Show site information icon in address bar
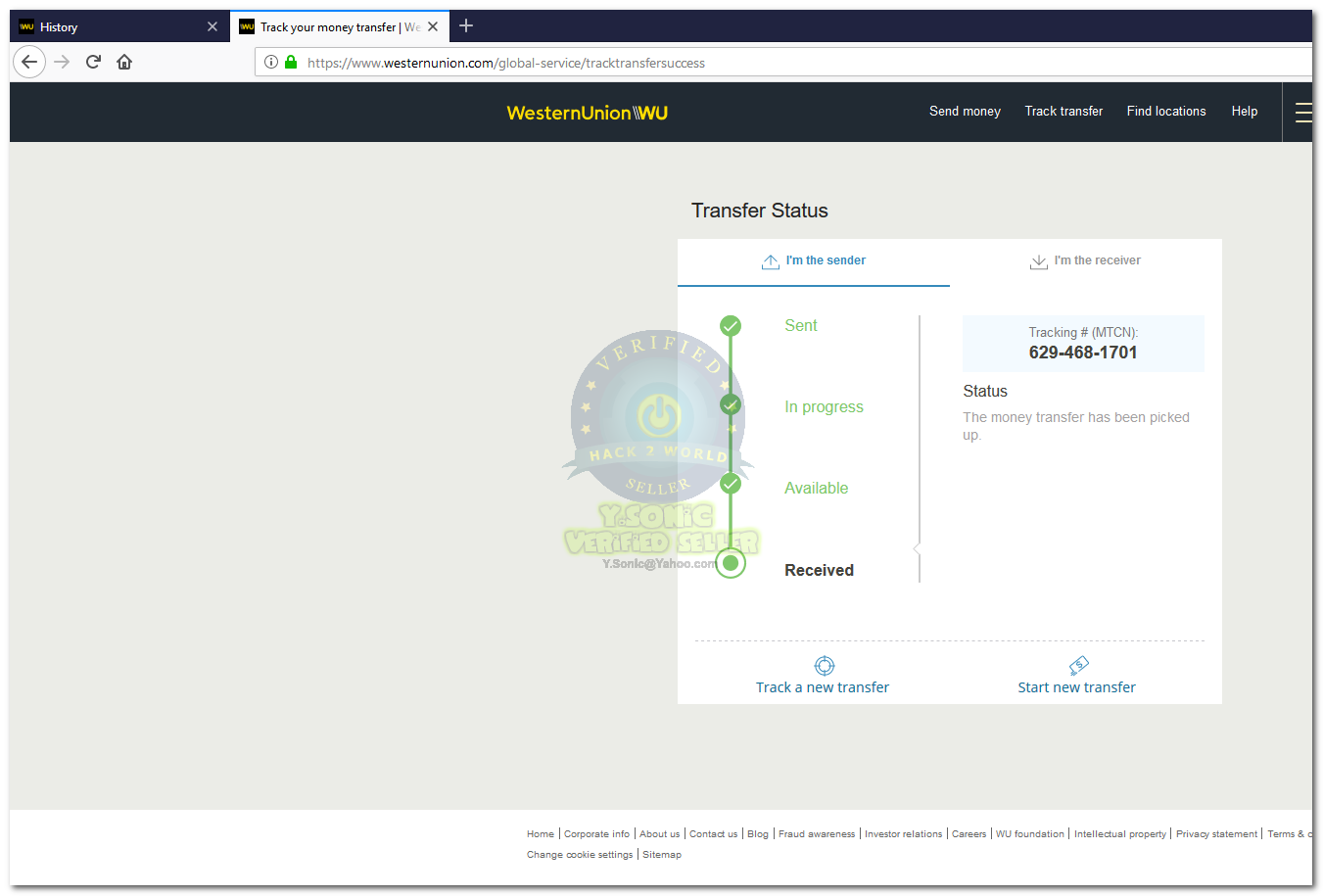1323x896 pixels. (x=271, y=62)
